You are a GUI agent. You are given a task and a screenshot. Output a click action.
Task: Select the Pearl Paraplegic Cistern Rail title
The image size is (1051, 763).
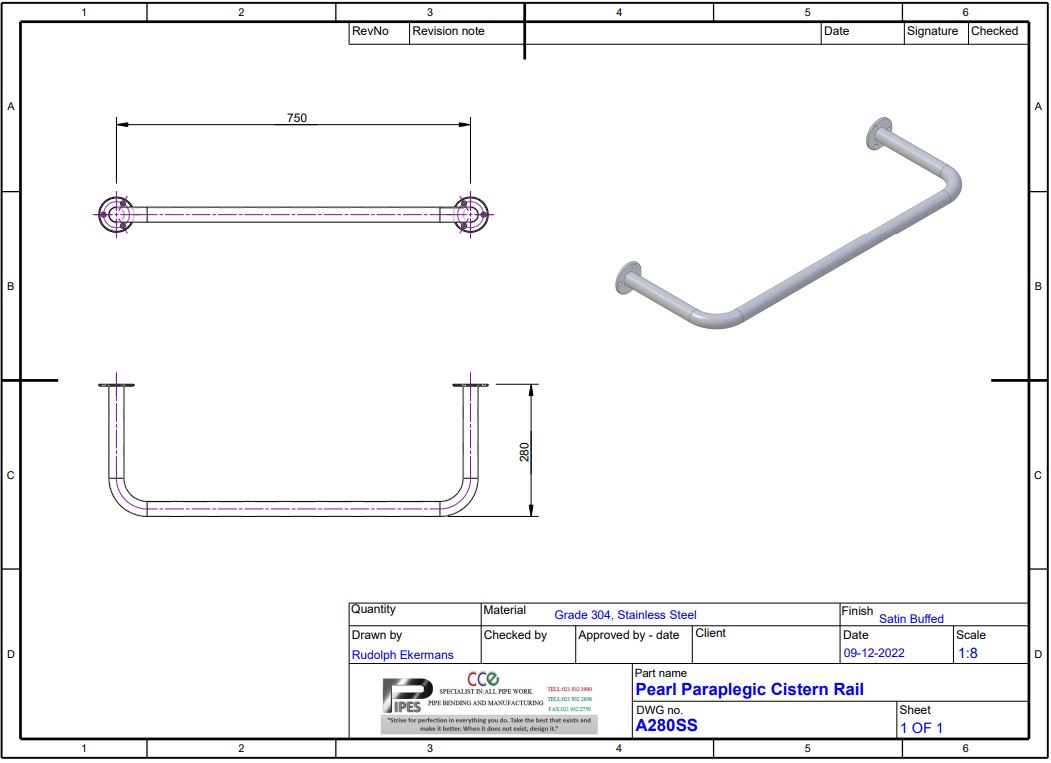tap(749, 689)
